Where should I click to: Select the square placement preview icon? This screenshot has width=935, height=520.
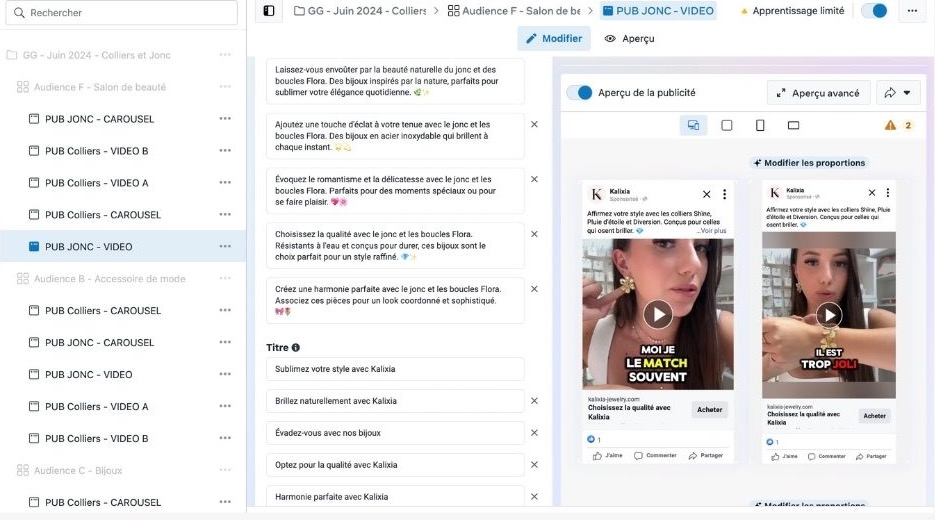click(x=727, y=125)
